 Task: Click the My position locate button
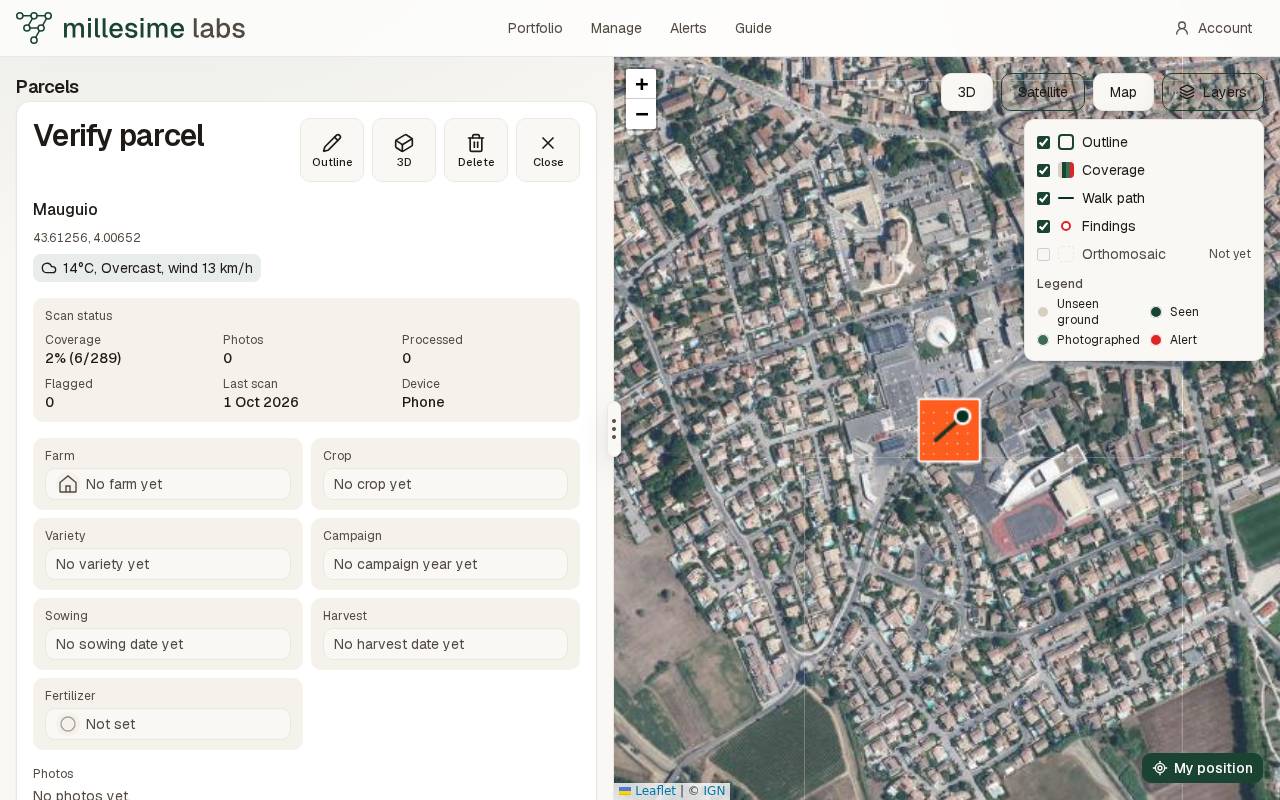tap(1202, 768)
